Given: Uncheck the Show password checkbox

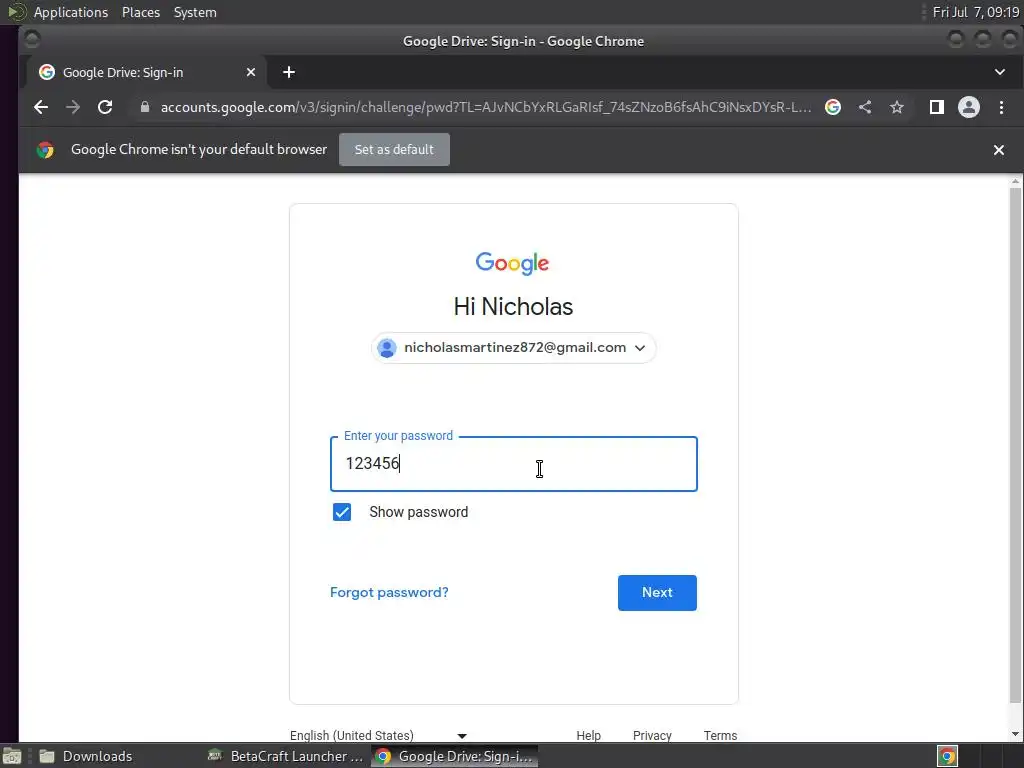Looking at the screenshot, I should point(342,512).
